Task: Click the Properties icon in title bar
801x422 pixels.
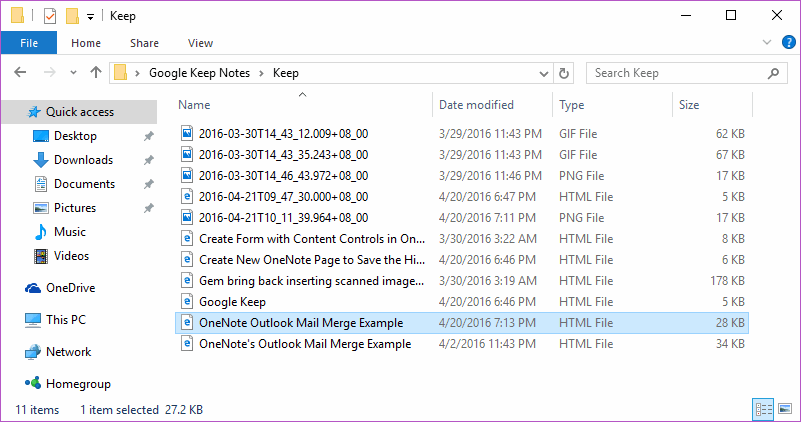Action: pyautogui.click(x=50, y=16)
